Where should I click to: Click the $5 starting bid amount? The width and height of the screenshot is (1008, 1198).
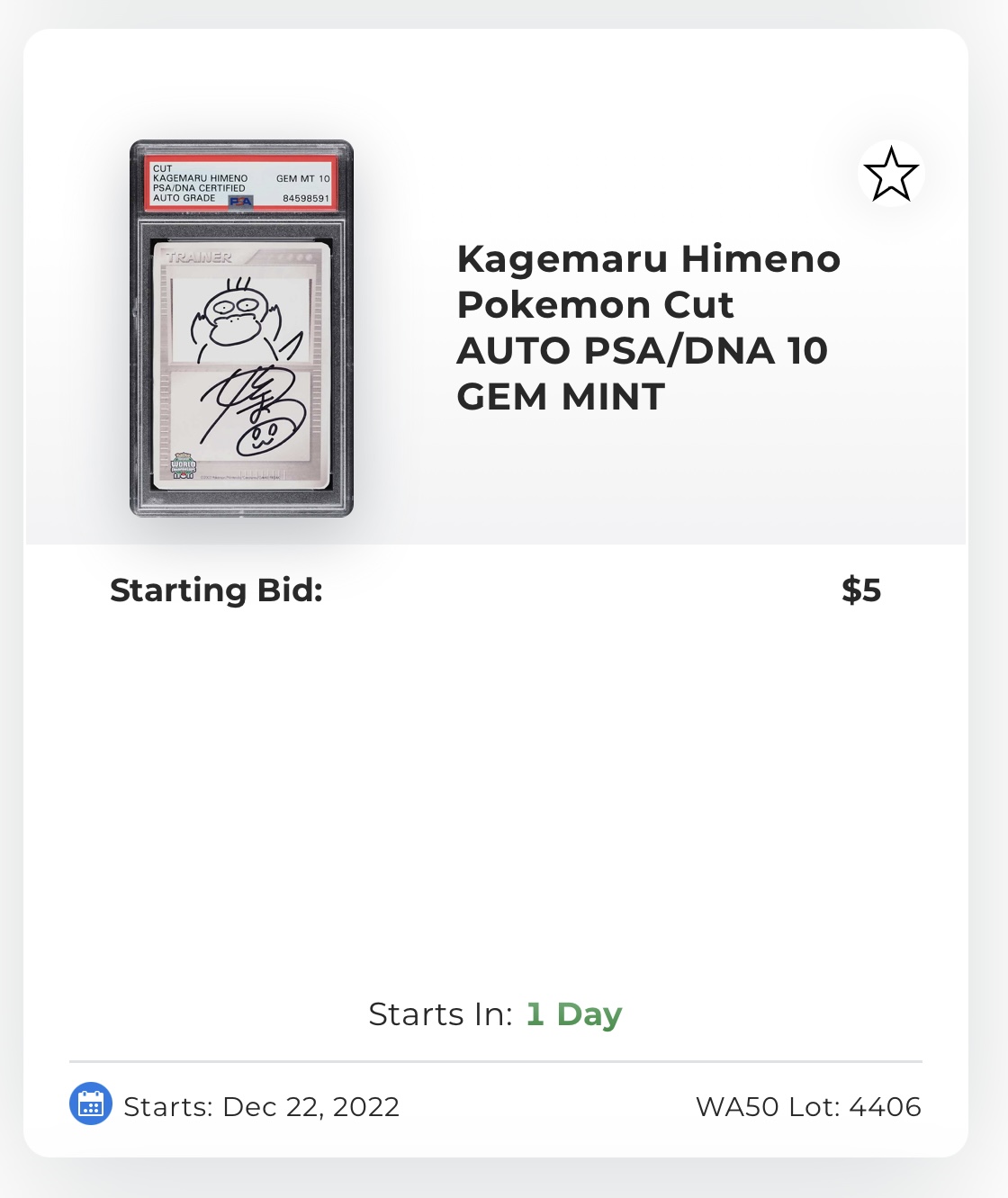[x=861, y=590]
